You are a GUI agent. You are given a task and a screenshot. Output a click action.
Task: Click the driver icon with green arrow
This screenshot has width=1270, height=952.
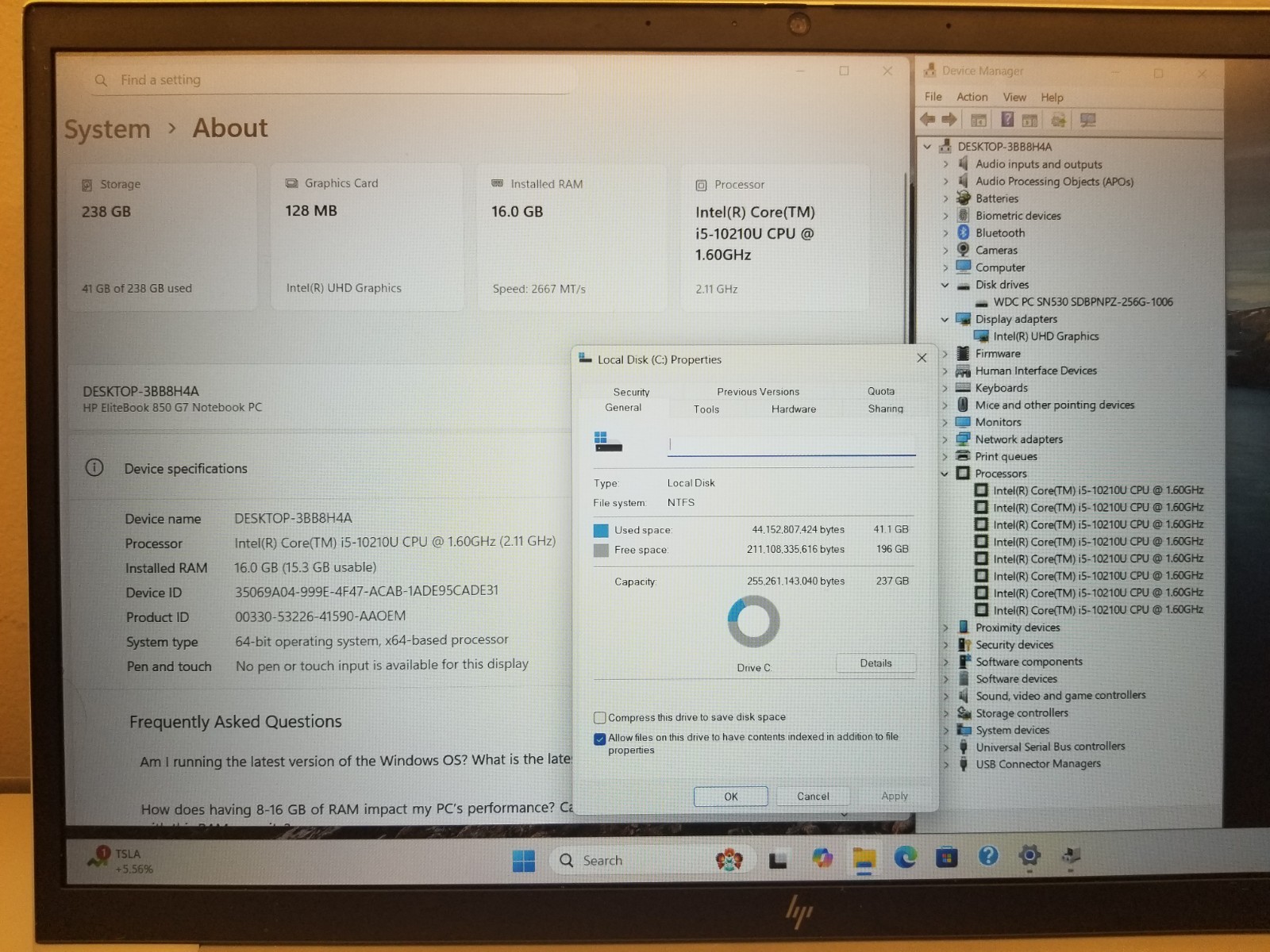point(1058,121)
